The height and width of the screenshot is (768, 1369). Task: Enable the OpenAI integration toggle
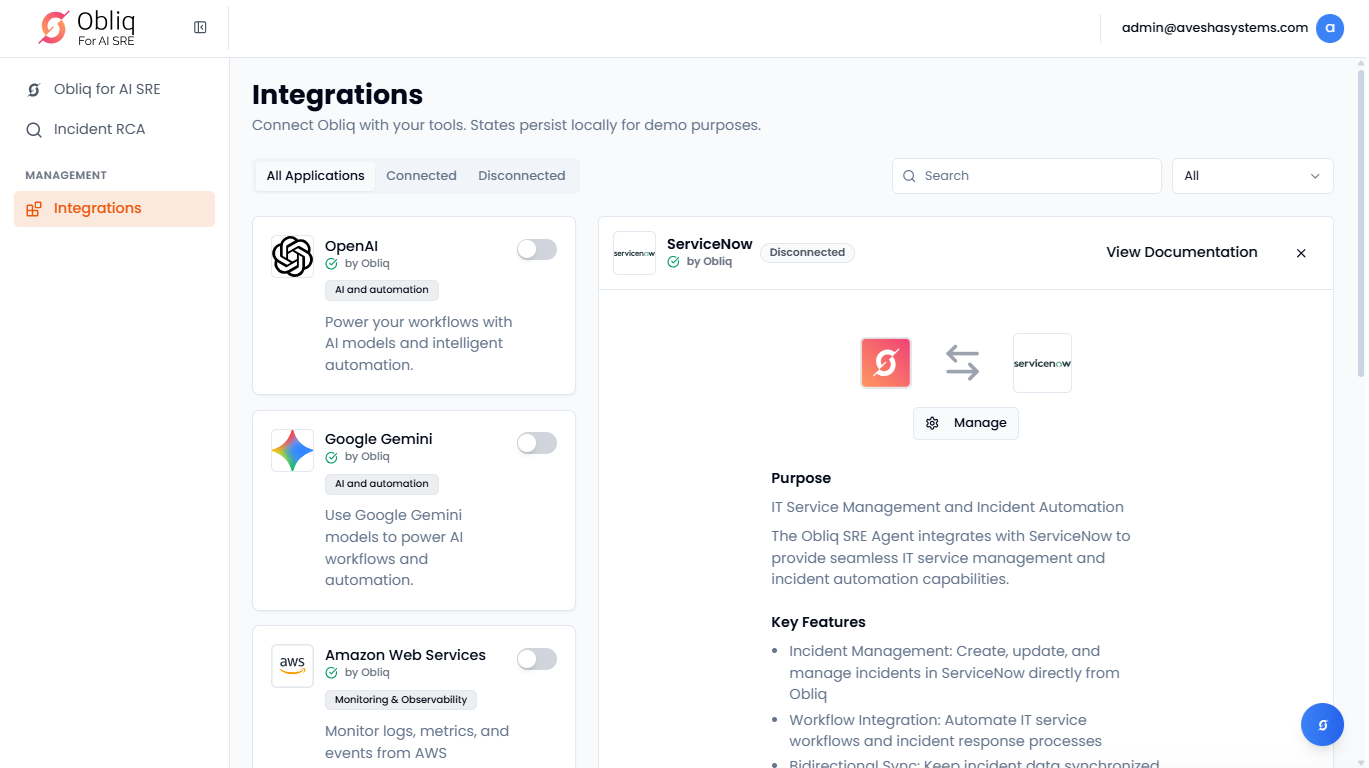(x=536, y=250)
